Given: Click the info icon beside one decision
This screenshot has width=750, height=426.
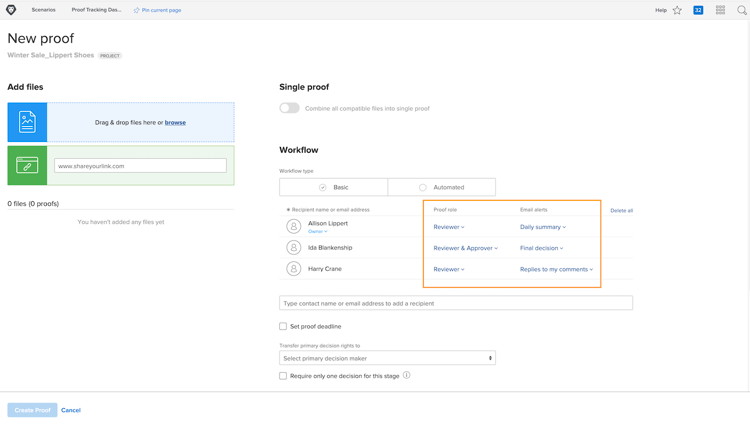Looking at the screenshot, I should [x=407, y=375].
